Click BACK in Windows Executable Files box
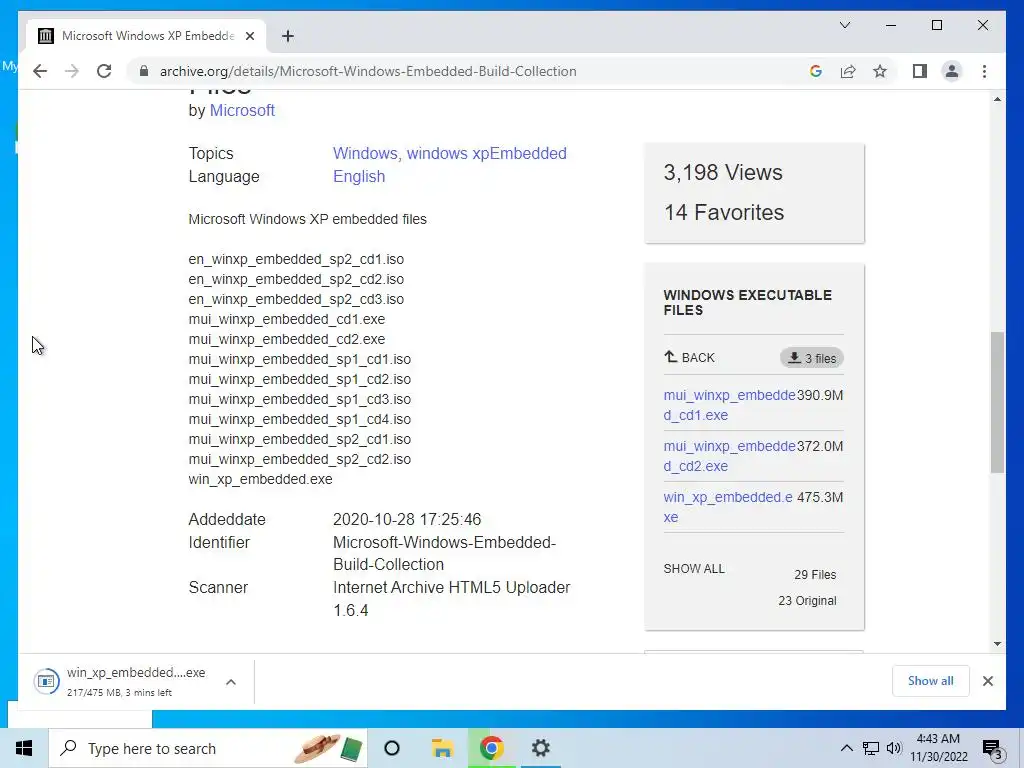 [690, 357]
